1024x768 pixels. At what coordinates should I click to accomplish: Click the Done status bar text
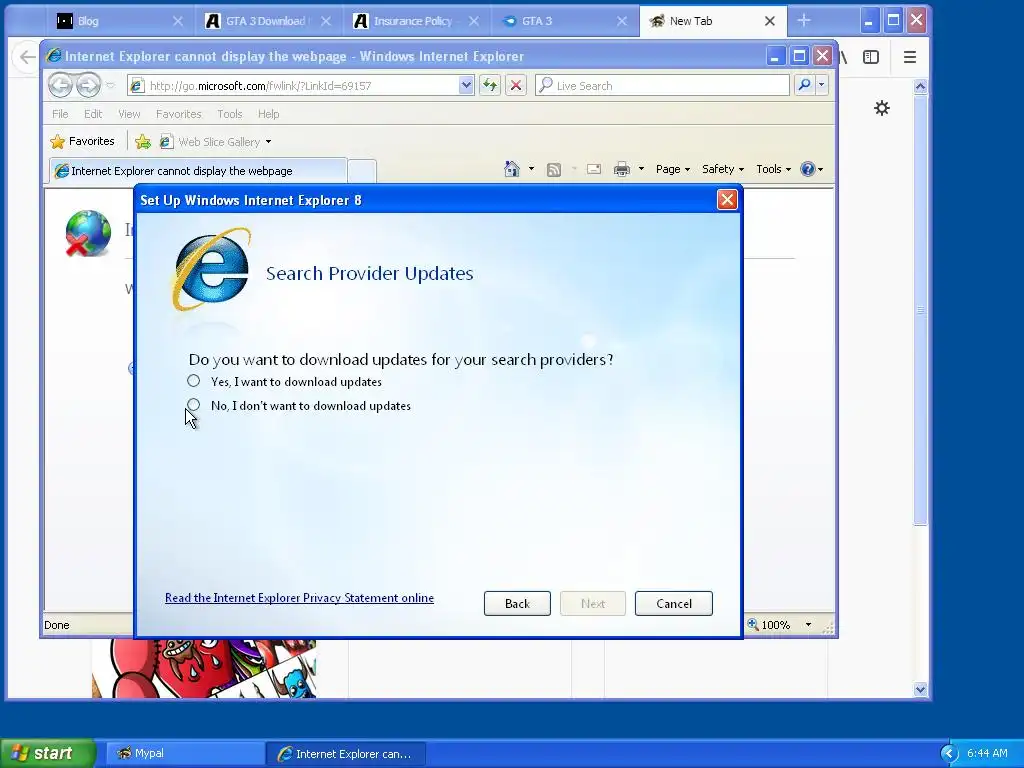point(57,625)
